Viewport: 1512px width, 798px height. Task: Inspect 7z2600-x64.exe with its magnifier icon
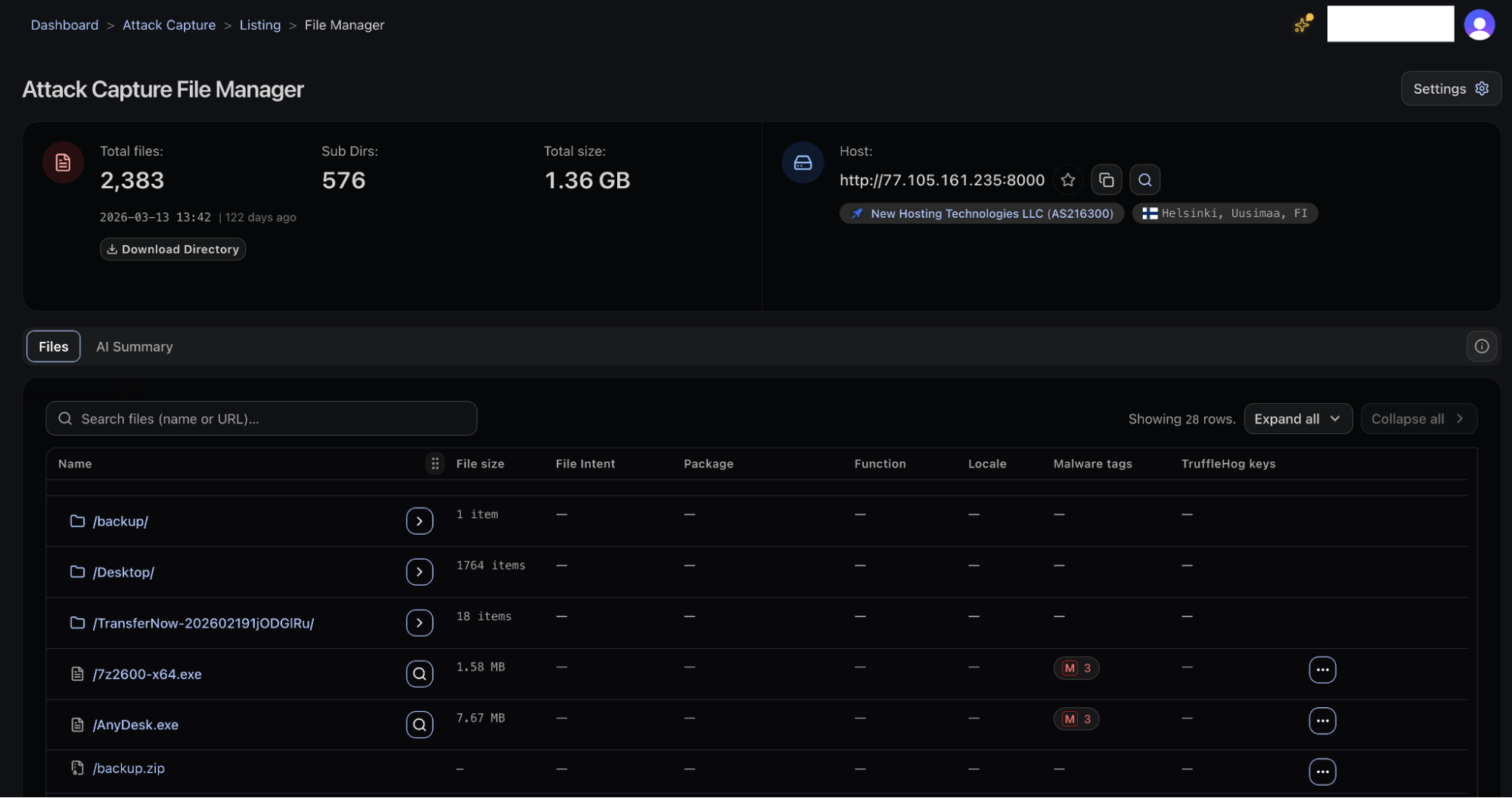click(419, 673)
